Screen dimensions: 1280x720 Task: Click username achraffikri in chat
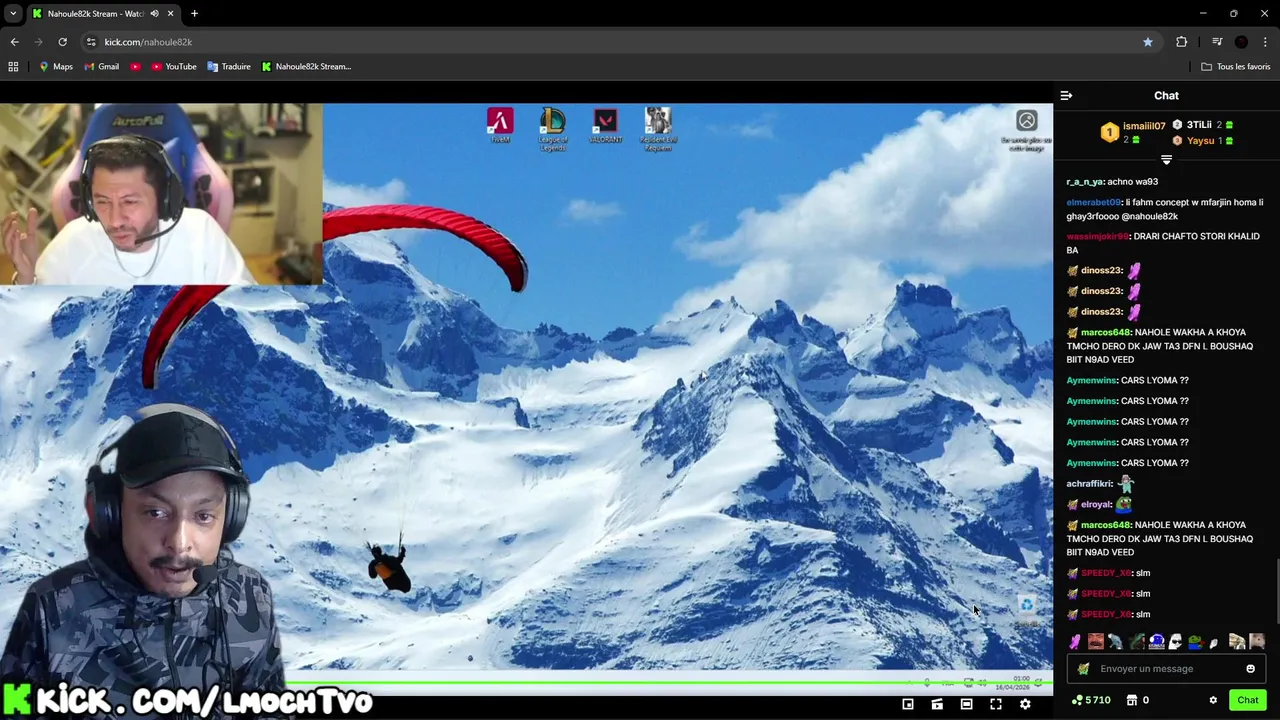pos(1089,484)
